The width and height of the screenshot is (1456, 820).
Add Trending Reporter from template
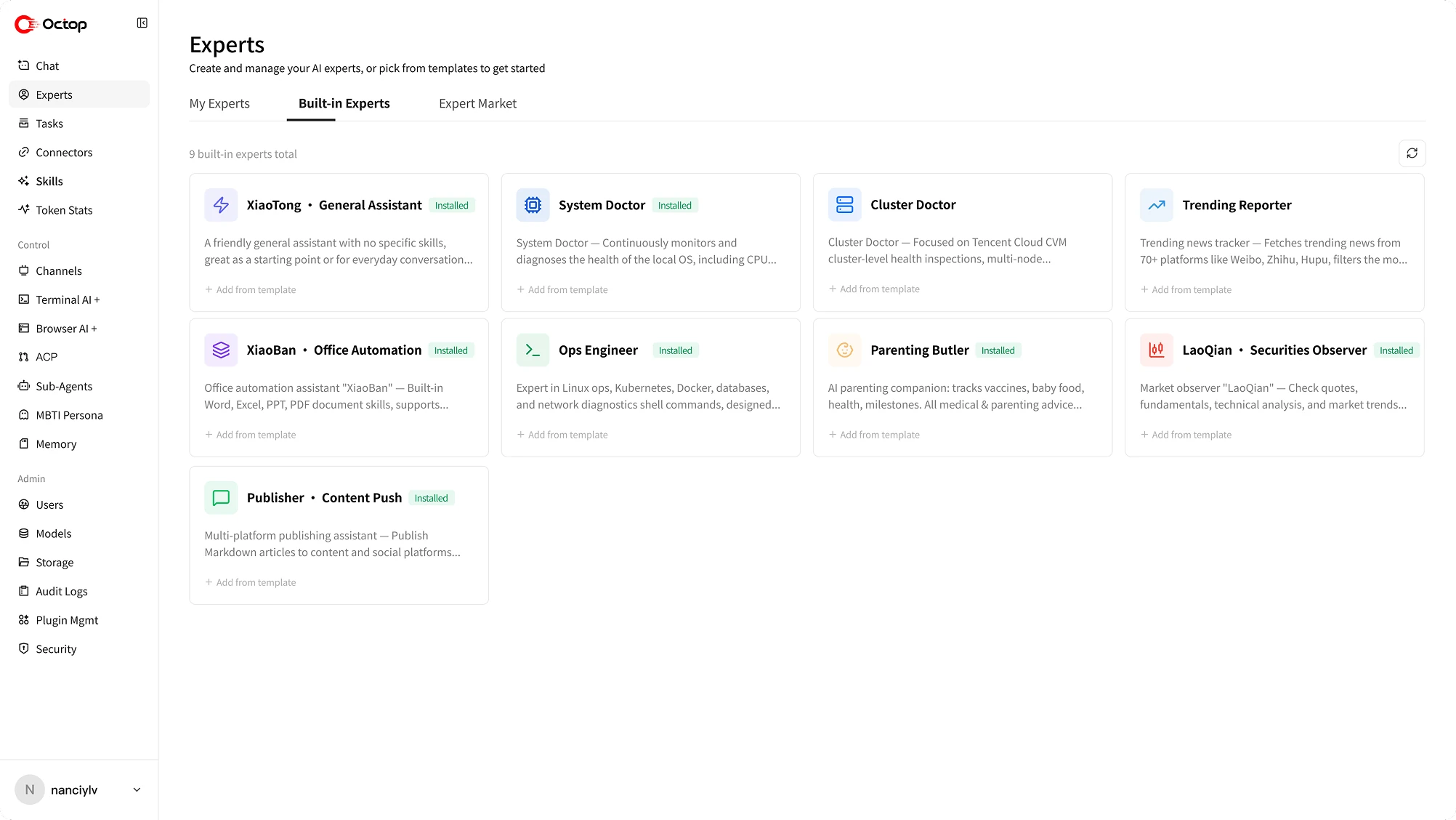point(1186,289)
